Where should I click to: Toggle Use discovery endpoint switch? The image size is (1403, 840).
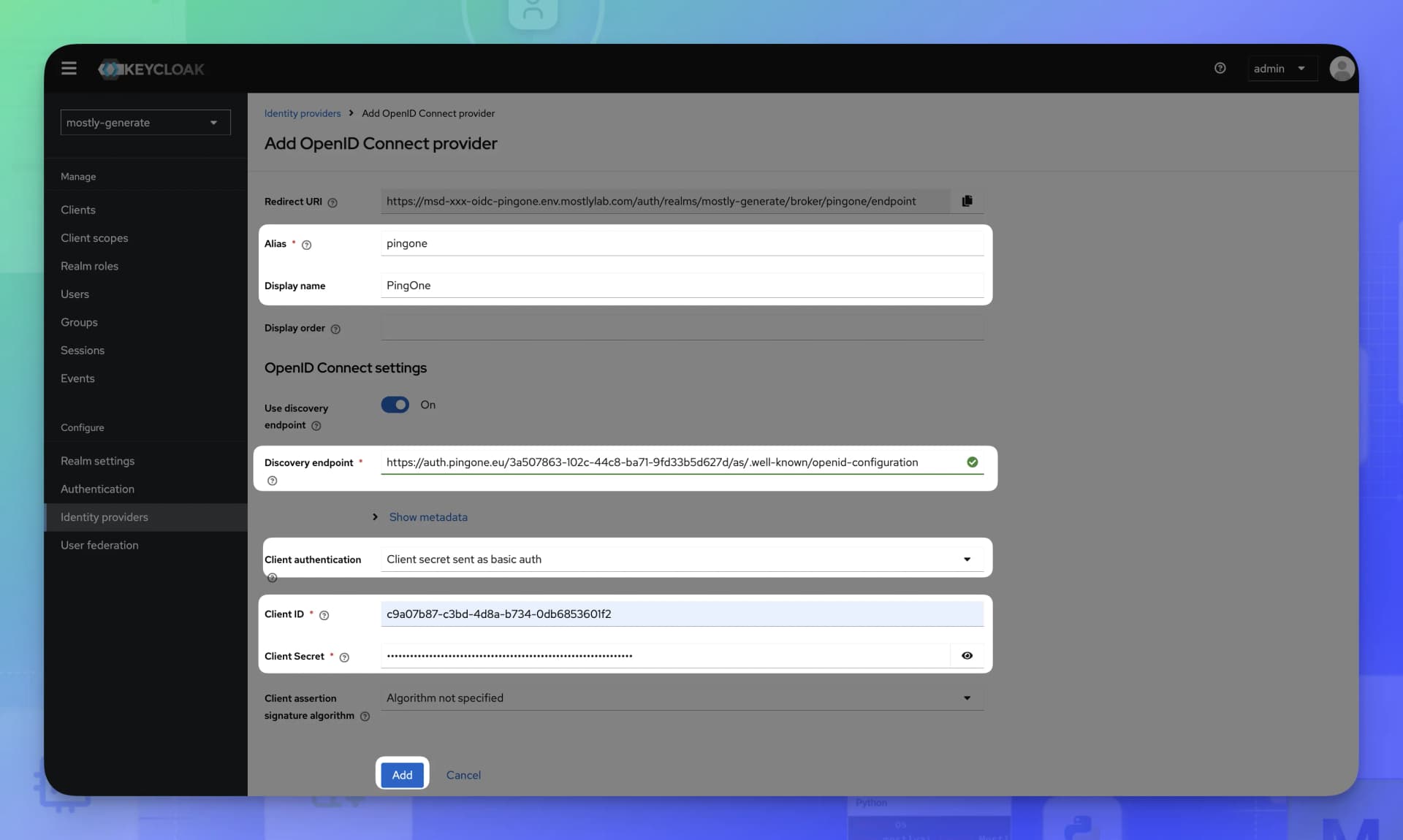coord(395,405)
